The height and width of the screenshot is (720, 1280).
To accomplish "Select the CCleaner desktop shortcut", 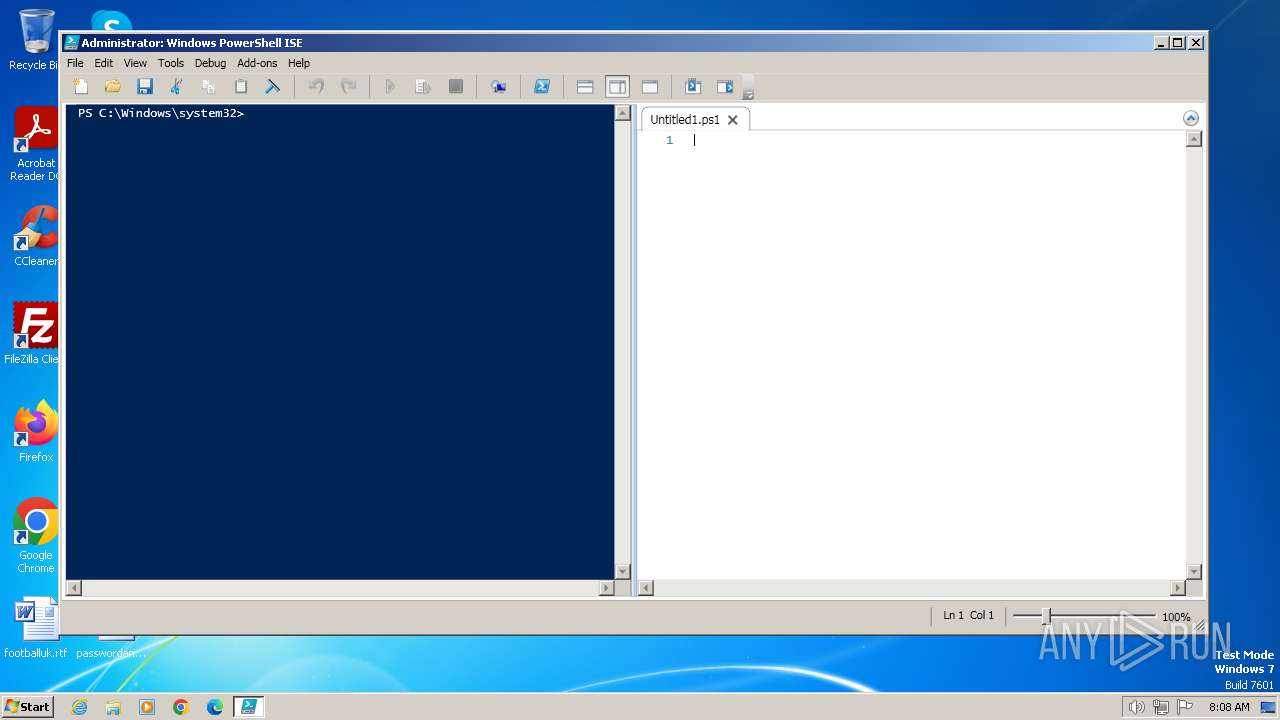I will (34, 237).
